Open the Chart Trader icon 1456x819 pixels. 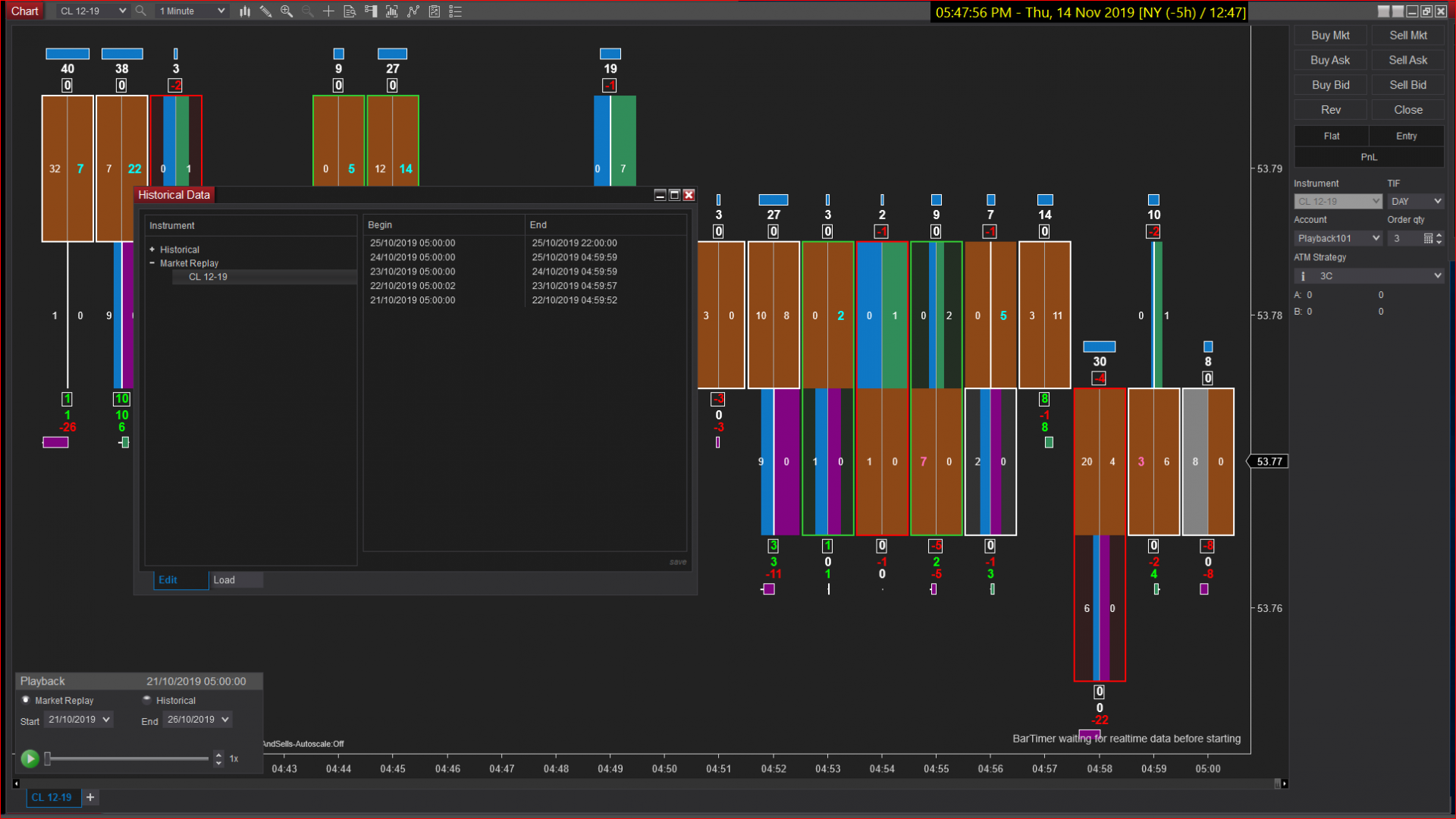(x=371, y=11)
